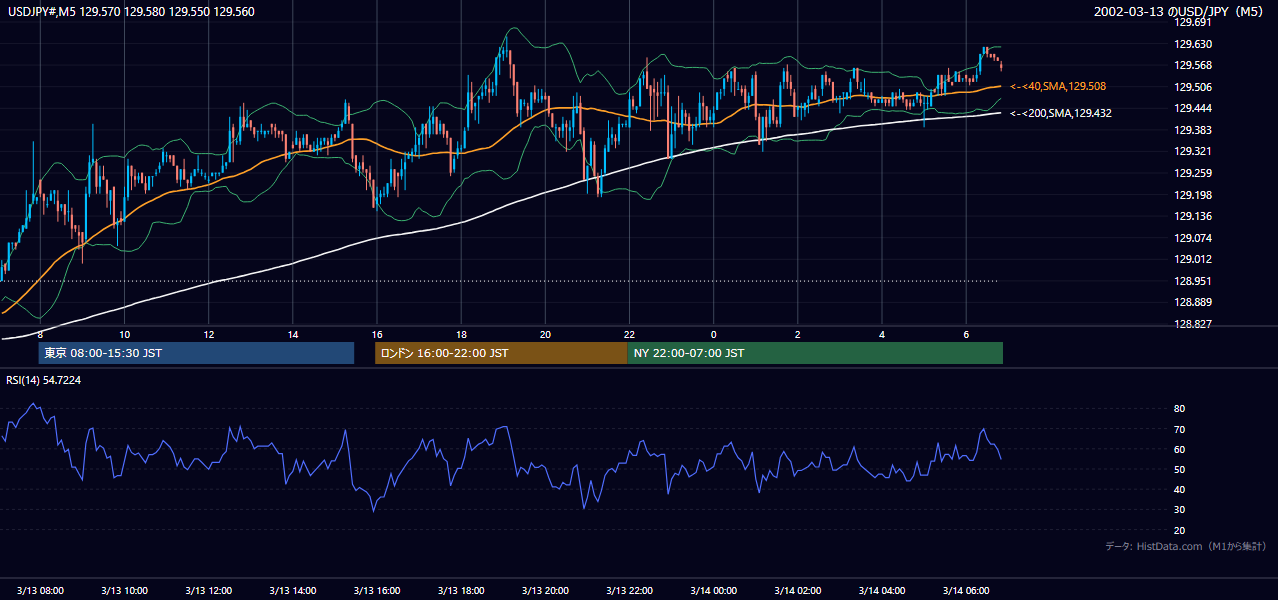Click price axis label 128.889
This screenshot has height=600, width=1278.
[1193, 303]
